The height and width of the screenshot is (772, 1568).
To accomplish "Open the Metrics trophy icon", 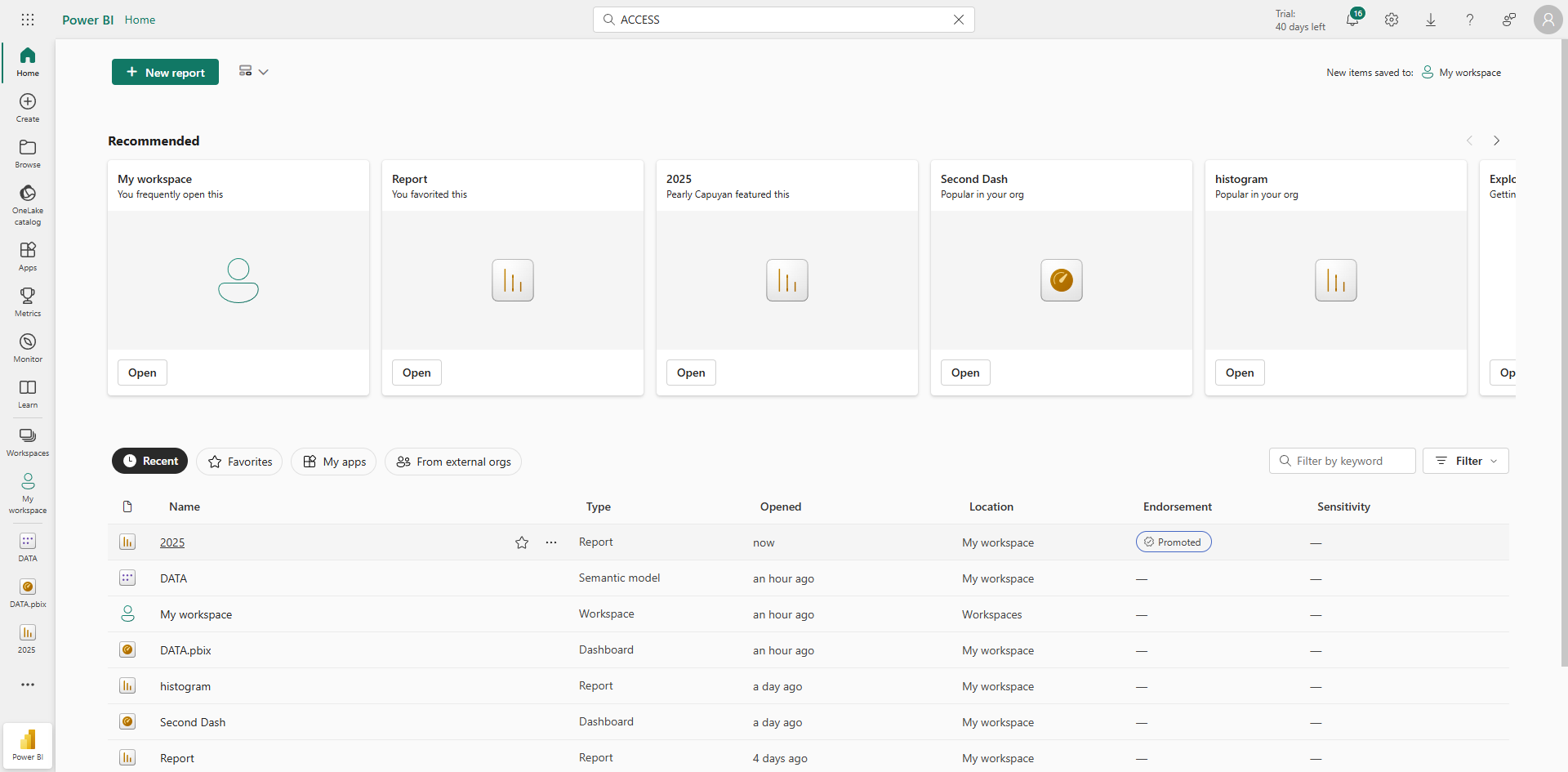I will click(x=28, y=301).
